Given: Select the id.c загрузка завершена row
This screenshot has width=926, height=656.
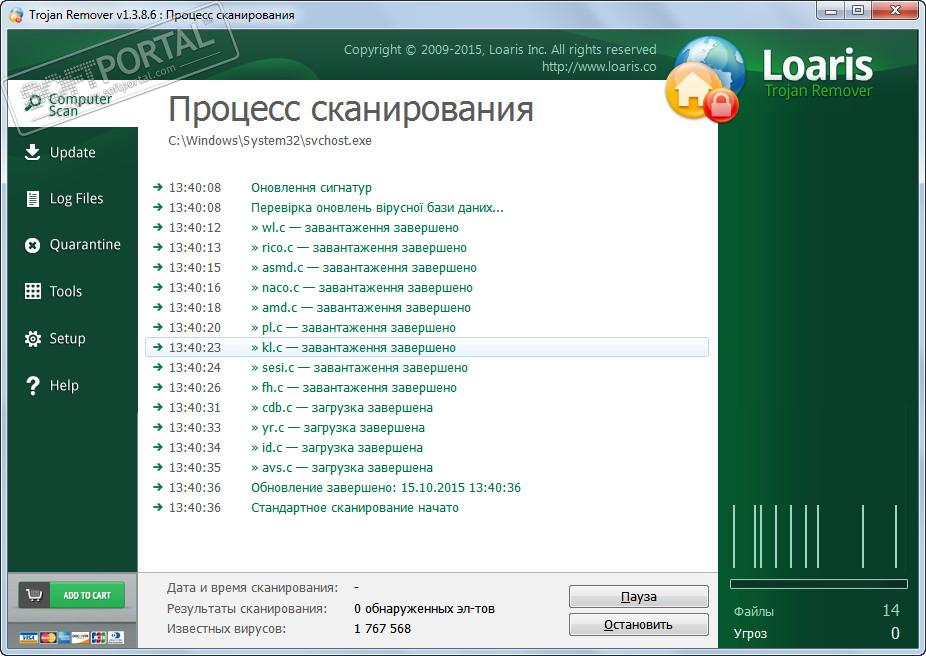Looking at the screenshot, I should (x=426, y=448).
